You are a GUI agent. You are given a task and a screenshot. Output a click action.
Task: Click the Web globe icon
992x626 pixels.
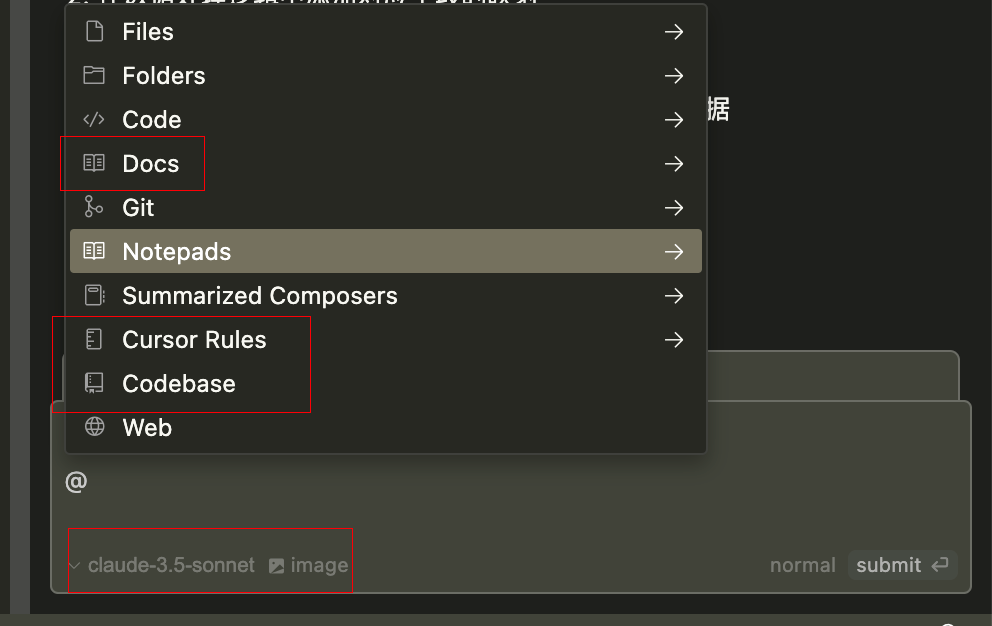coord(94,427)
